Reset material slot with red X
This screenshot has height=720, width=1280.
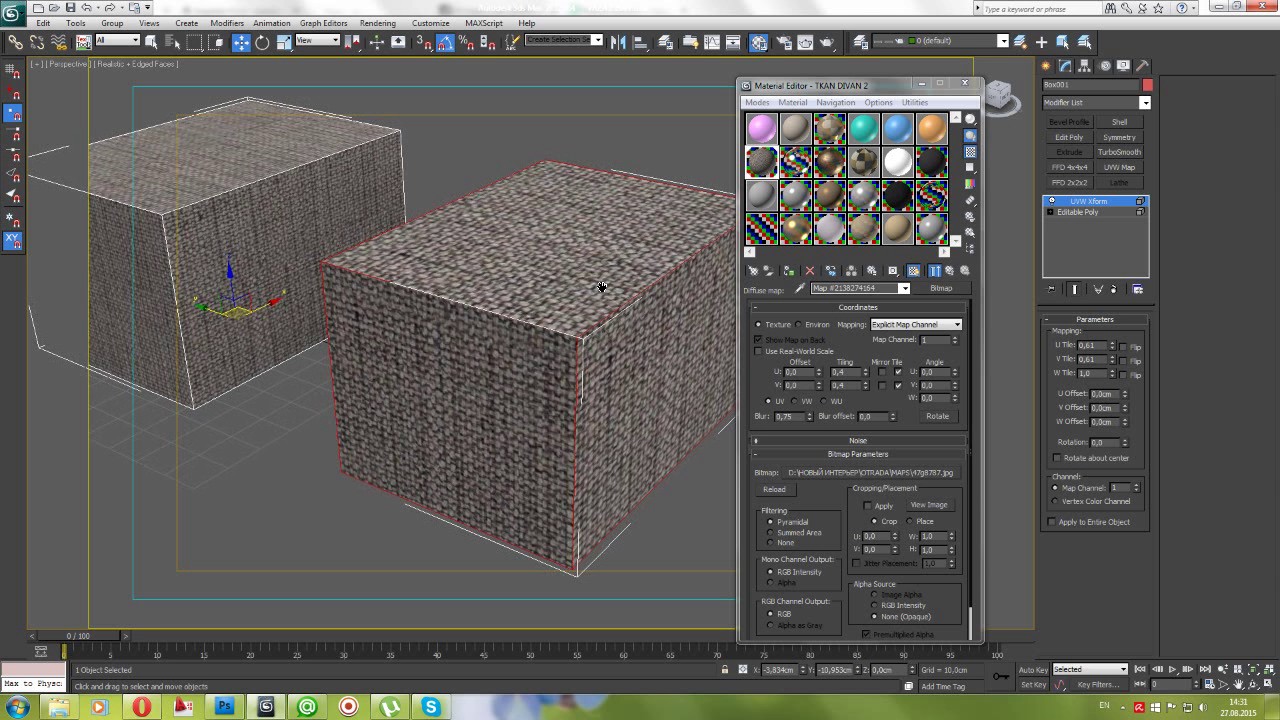810,271
